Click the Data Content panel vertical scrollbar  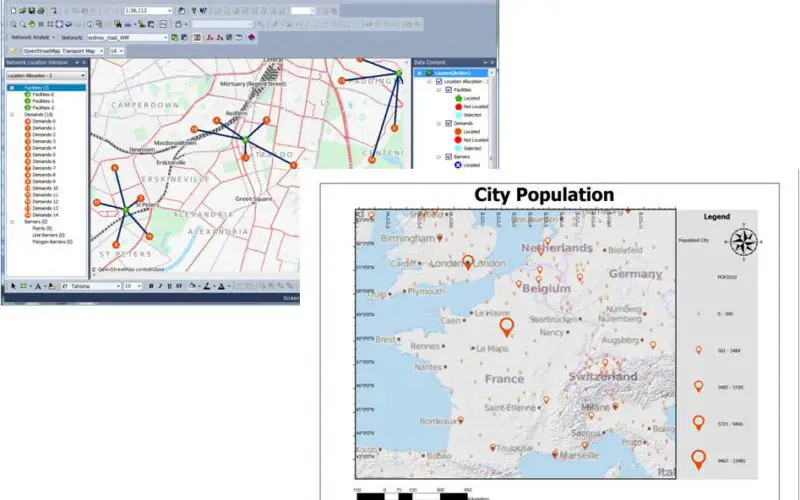click(x=492, y=118)
